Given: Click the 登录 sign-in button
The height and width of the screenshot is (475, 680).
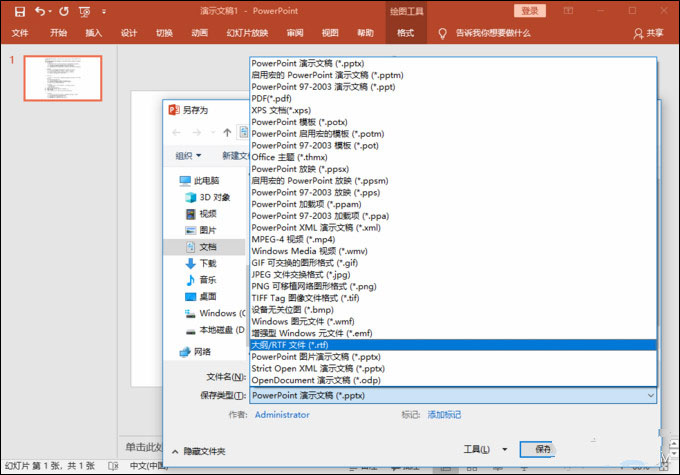Looking at the screenshot, I should [530, 11].
